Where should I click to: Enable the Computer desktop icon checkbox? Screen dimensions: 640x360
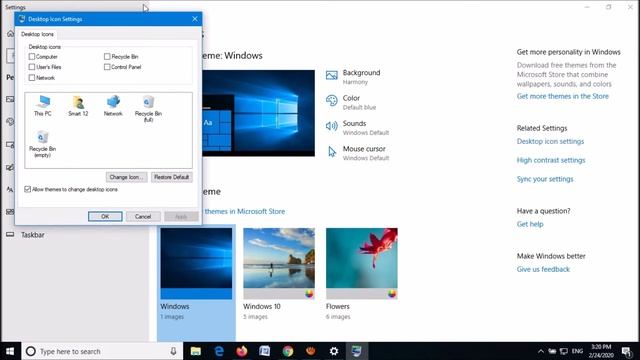tap(32, 56)
